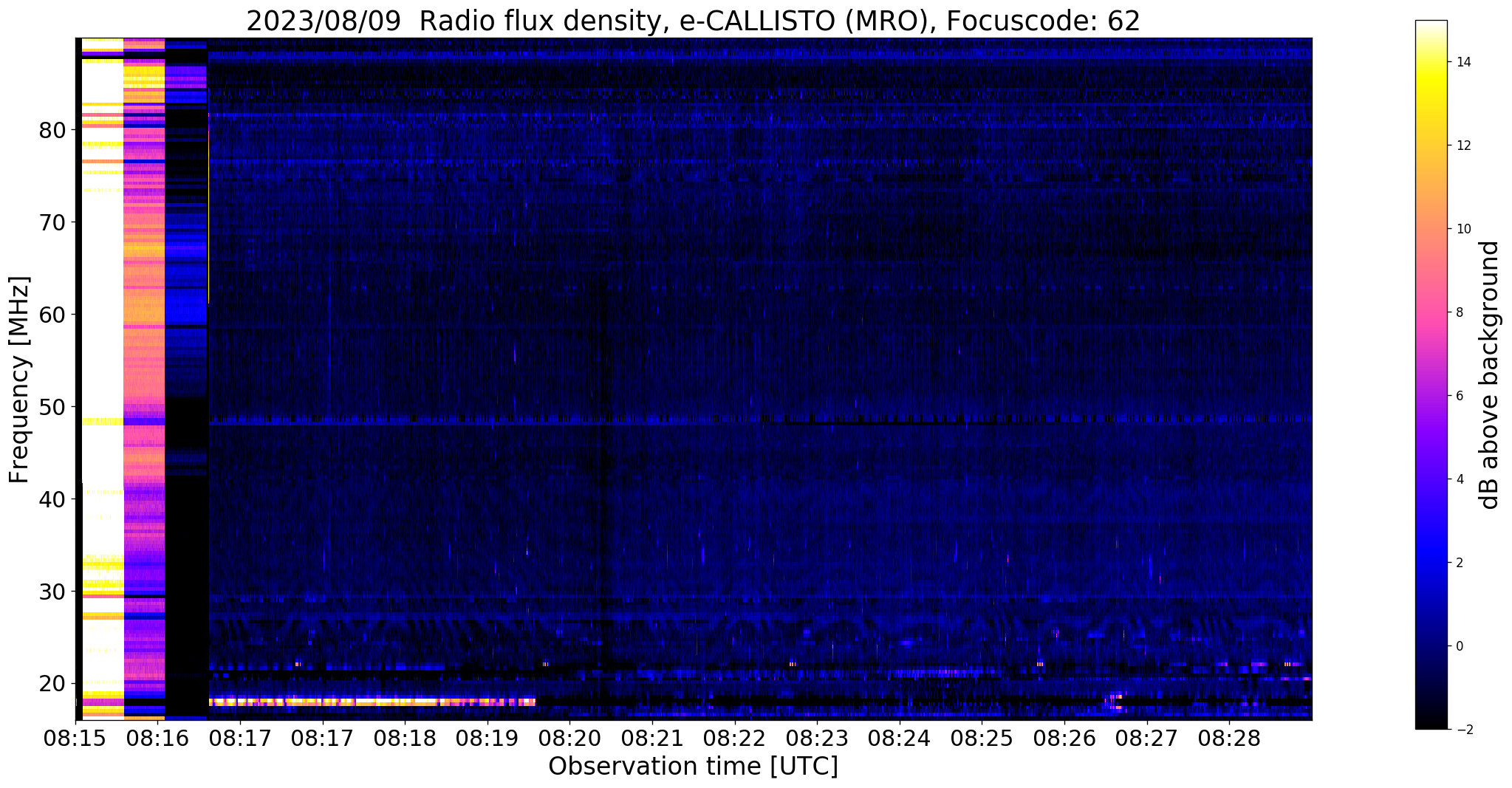Click the vertical colorbar gradient strip
Viewport: 1512px width, 788px height.
[x=1431, y=375]
